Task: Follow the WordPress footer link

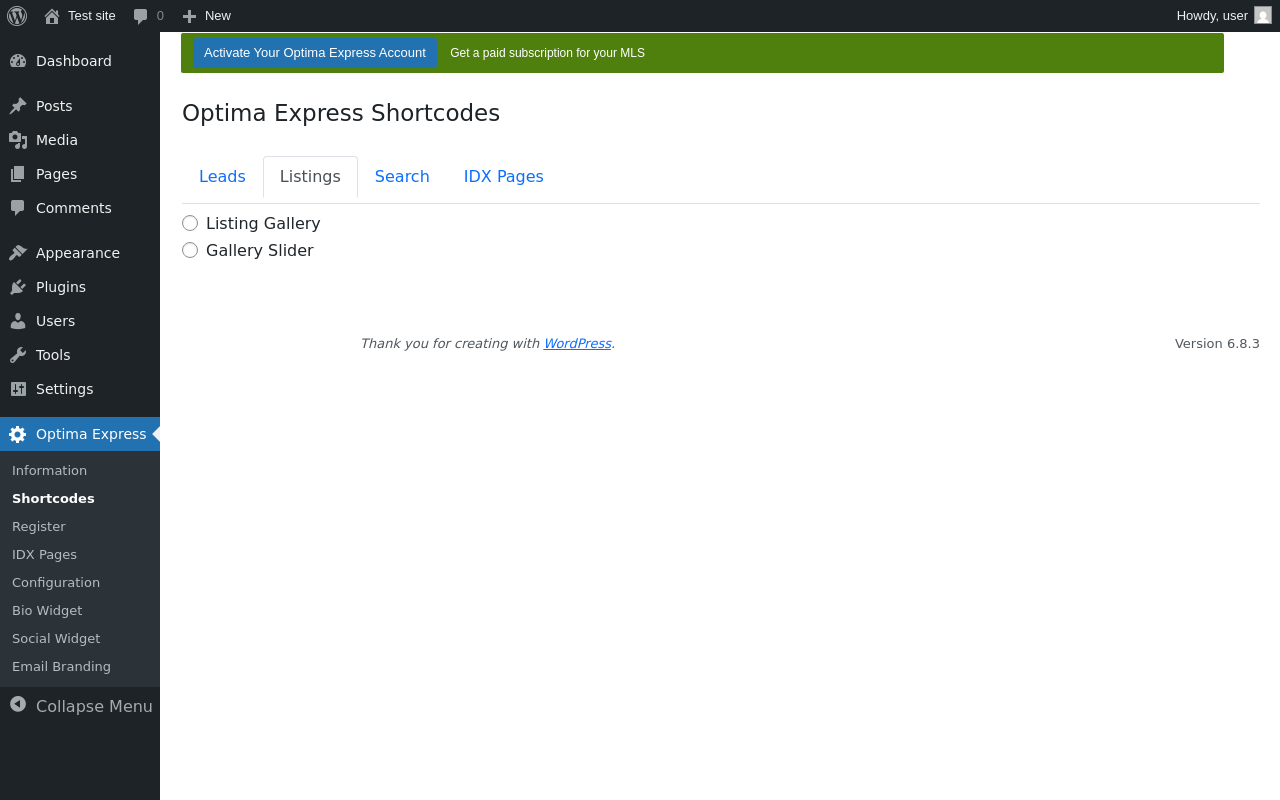Action: 577,343
